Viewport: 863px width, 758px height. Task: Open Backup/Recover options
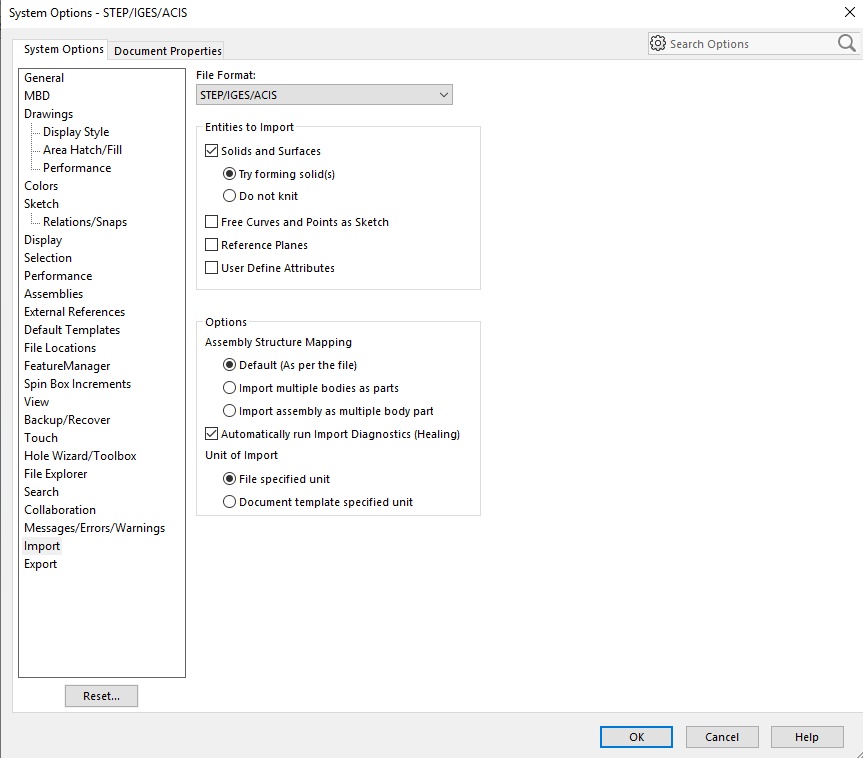click(x=67, y=420)
